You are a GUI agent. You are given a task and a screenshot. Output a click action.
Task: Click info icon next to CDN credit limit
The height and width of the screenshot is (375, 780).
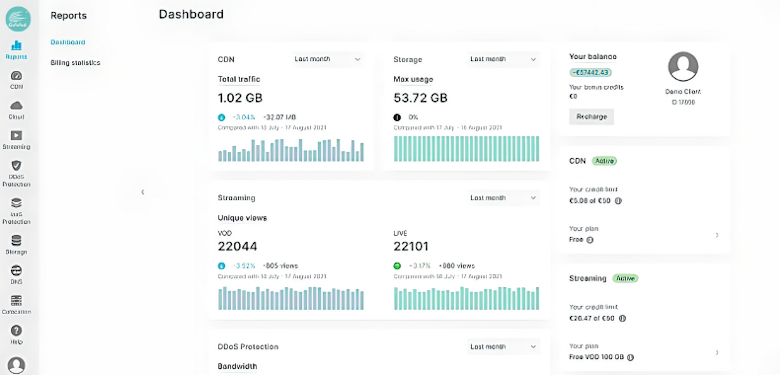tap(618, 201)
